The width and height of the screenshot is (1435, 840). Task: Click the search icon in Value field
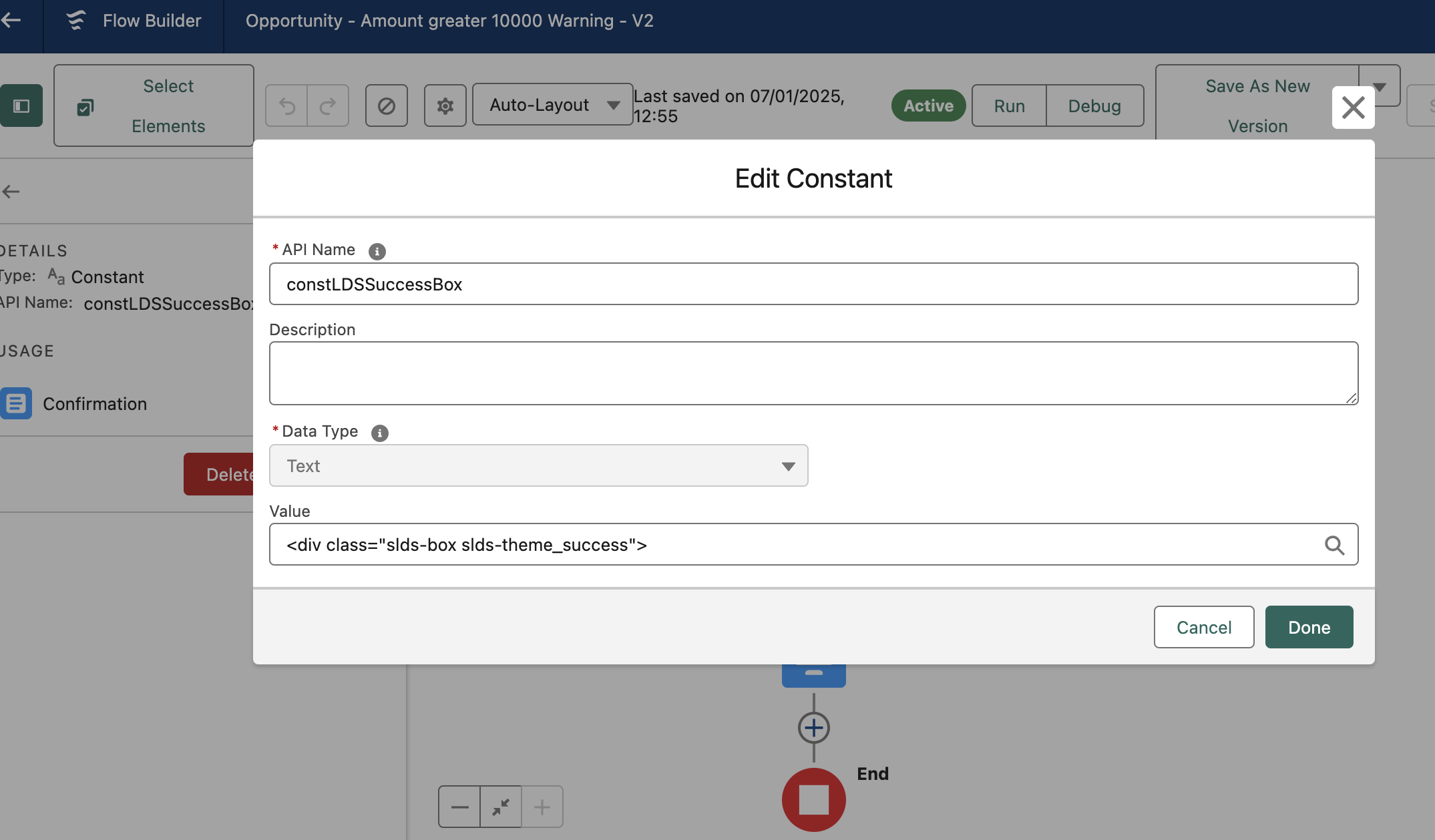1334,545
